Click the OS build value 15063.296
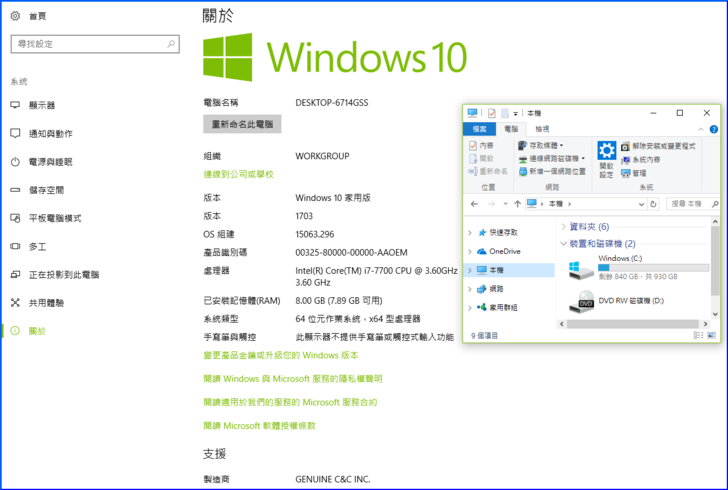This screenshot has width=728, height=490. [315, 234]
